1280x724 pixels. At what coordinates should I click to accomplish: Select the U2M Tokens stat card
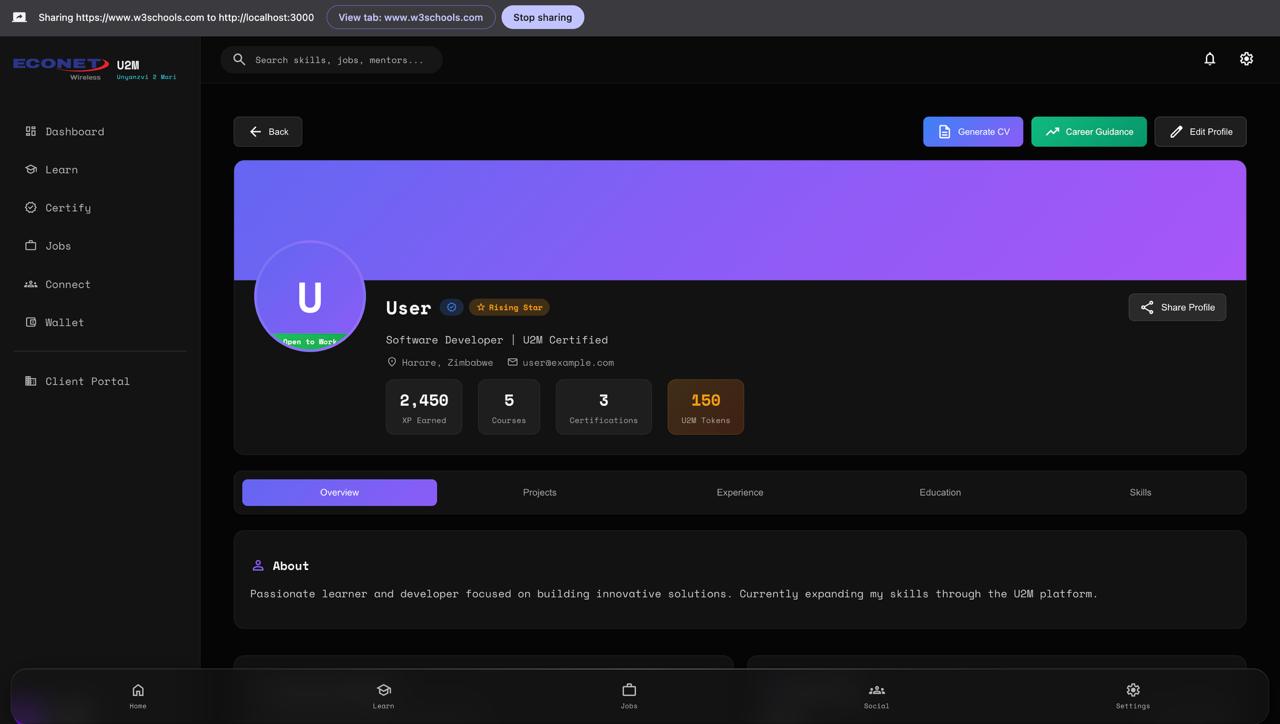[706, 407]
